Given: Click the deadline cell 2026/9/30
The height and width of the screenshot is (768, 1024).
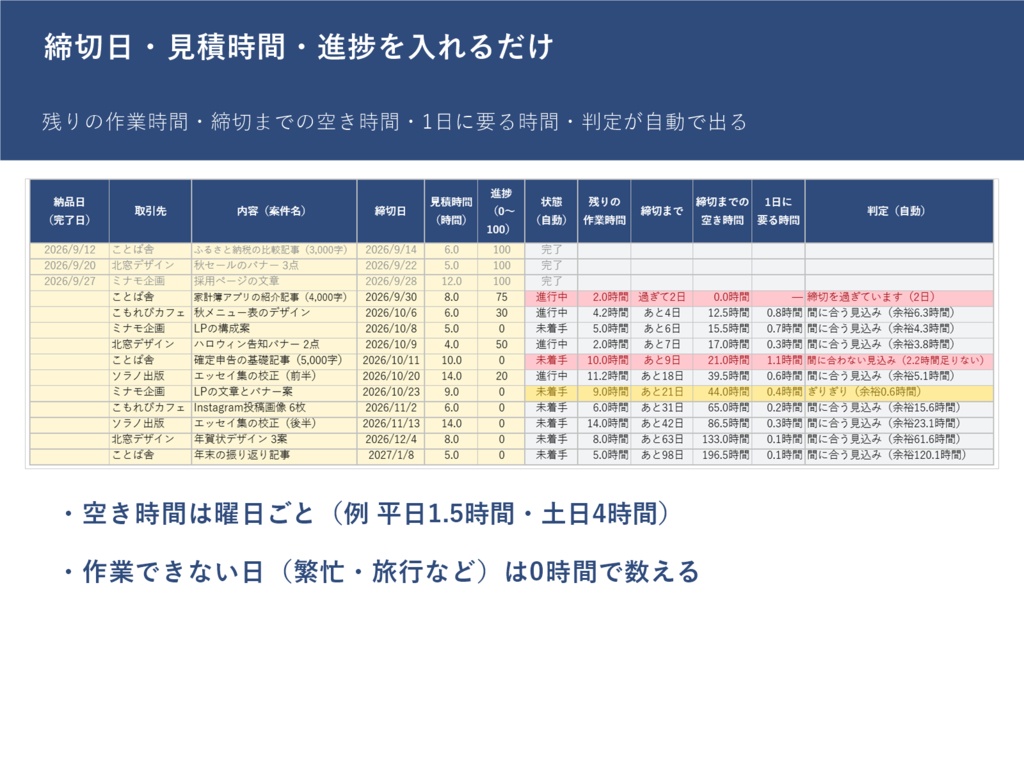Looking at the screenshot, I should pyautogui.click(x=391, y=297).
